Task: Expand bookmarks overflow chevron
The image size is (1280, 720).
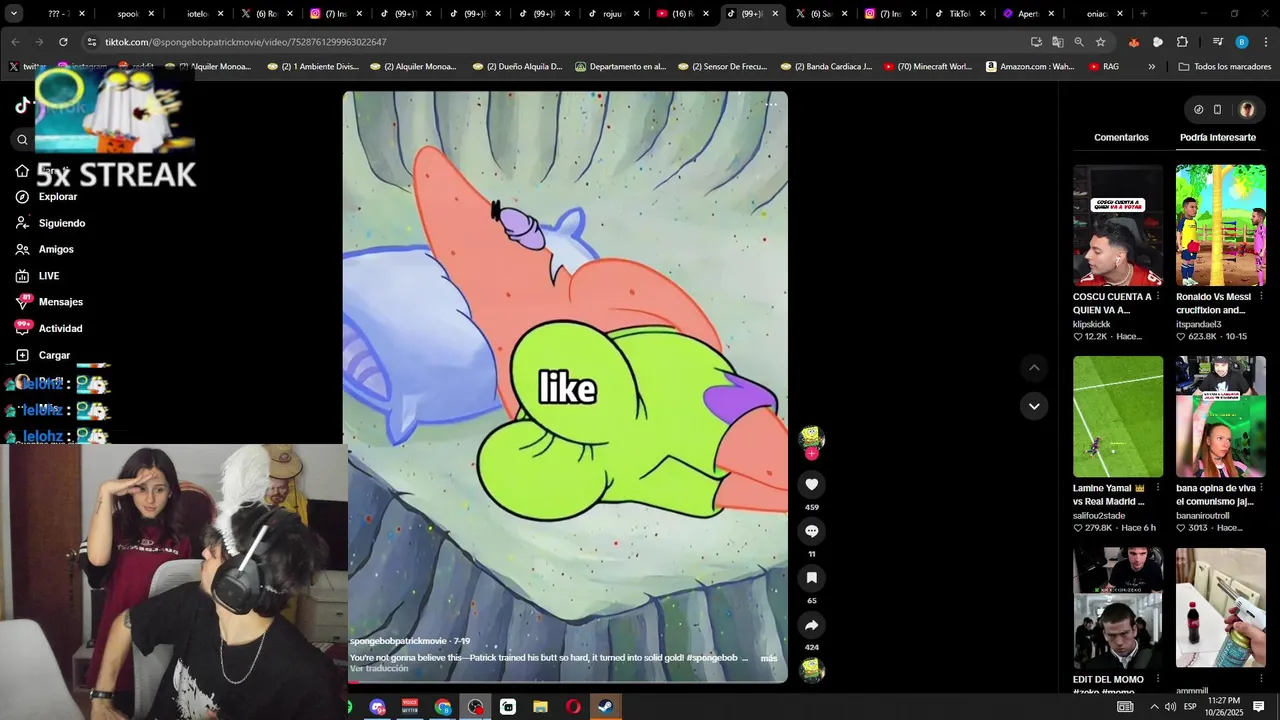Action: [1151, 67]
